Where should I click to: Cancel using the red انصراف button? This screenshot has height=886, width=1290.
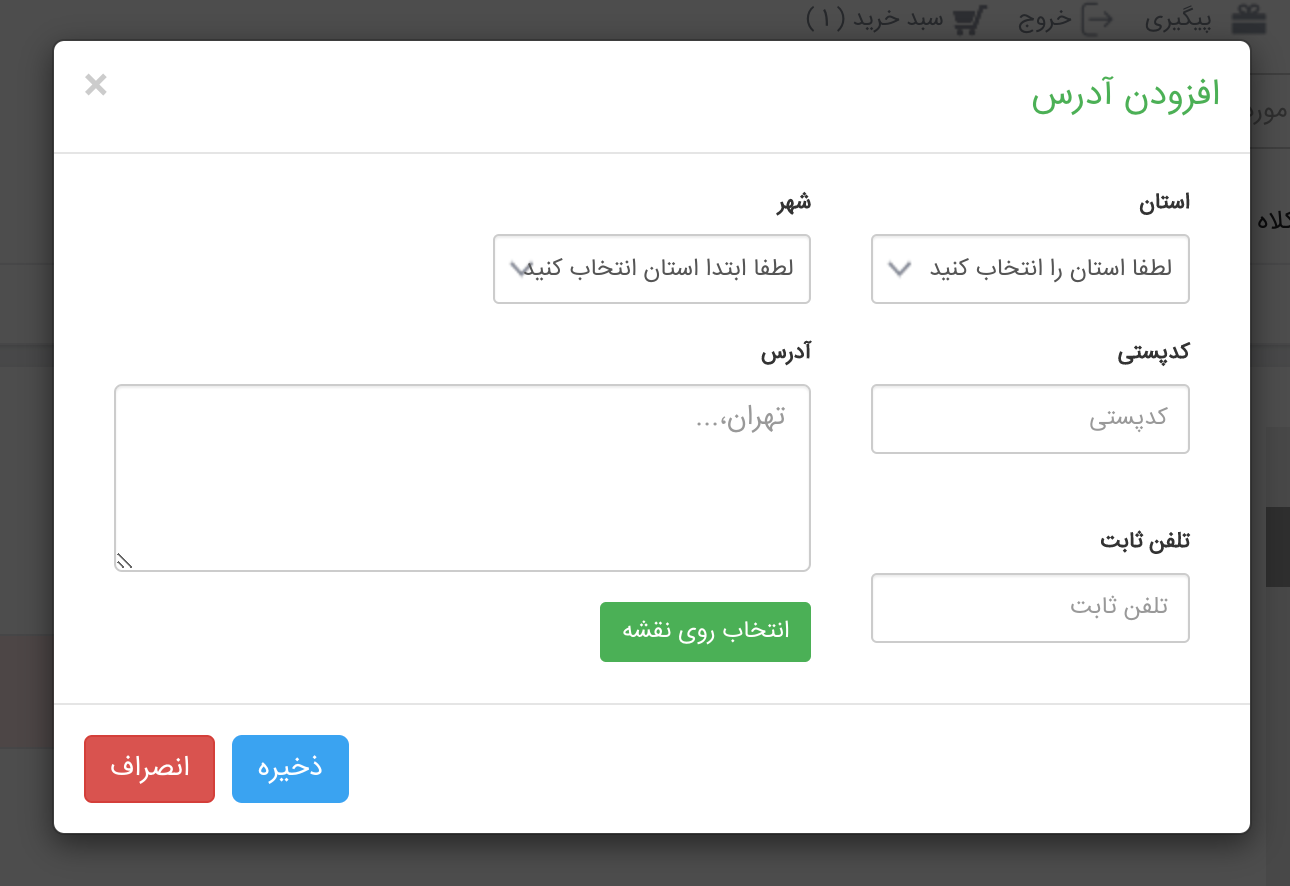149,768
